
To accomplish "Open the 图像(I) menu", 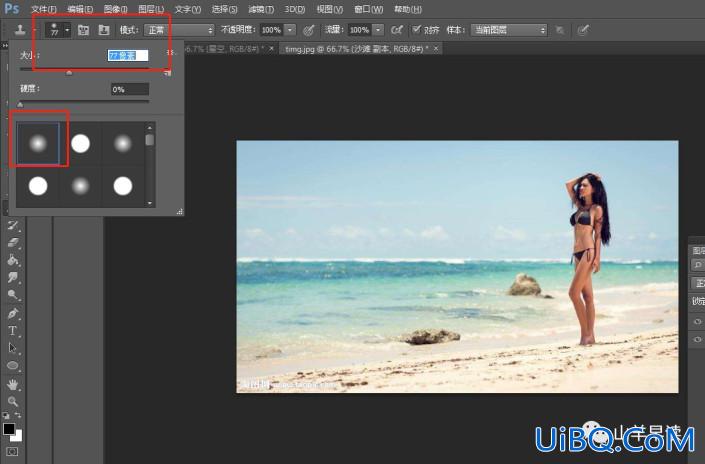I will pyautogui.click(x=115, y=9).
